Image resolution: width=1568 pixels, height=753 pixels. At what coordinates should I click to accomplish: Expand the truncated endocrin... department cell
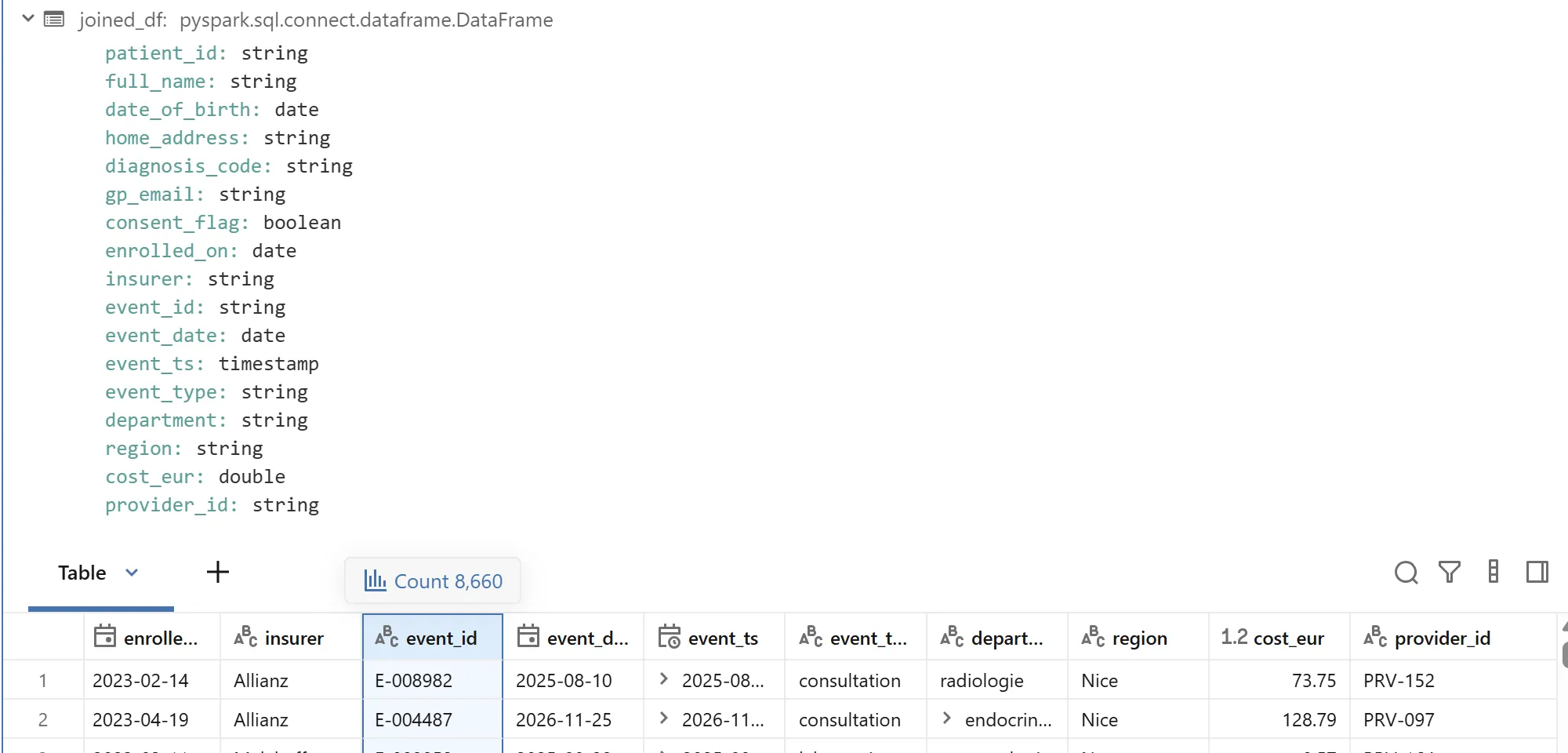946,718
